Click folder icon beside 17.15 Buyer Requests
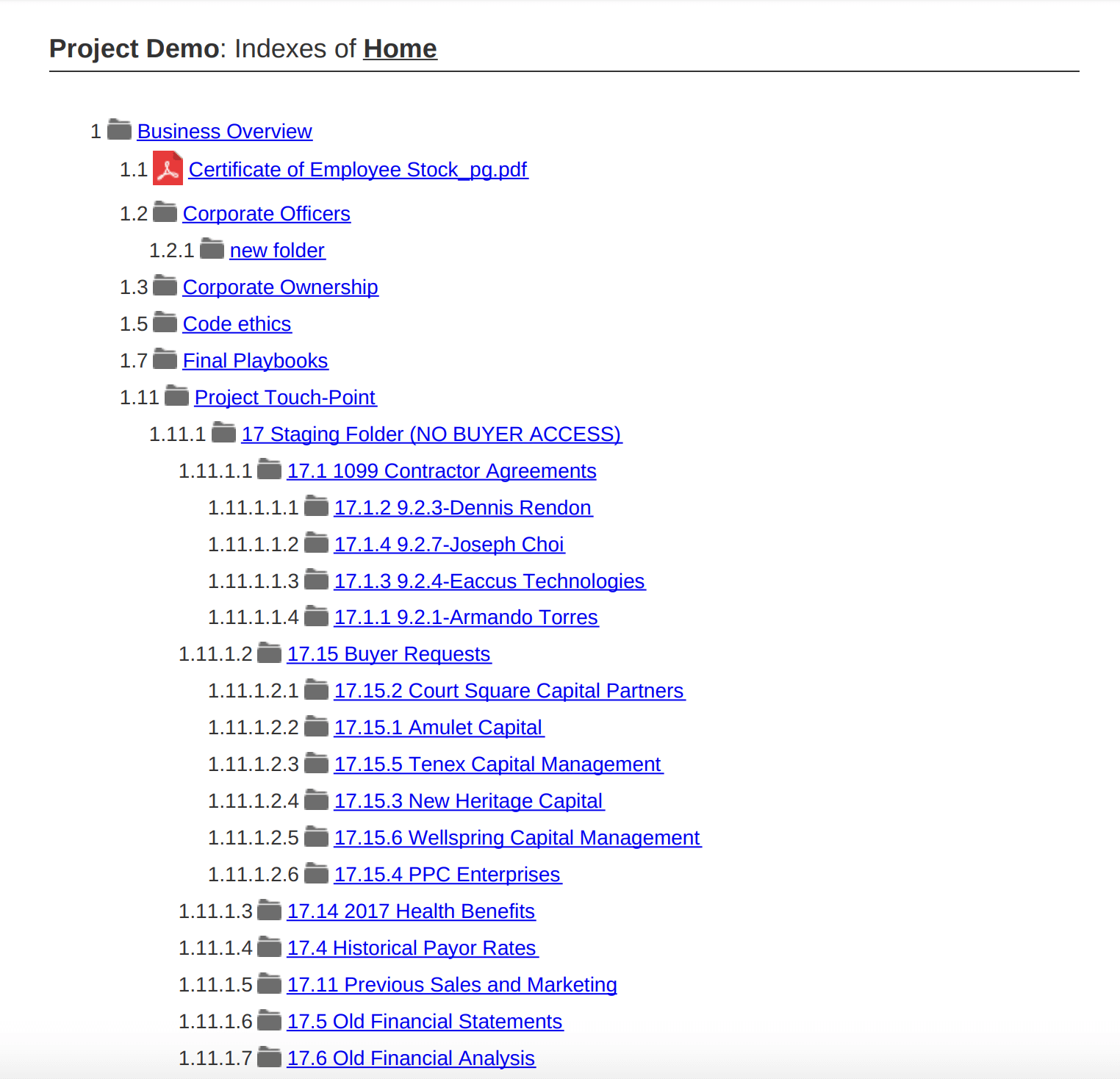1120x1079 pixels. tap(269, 653)
